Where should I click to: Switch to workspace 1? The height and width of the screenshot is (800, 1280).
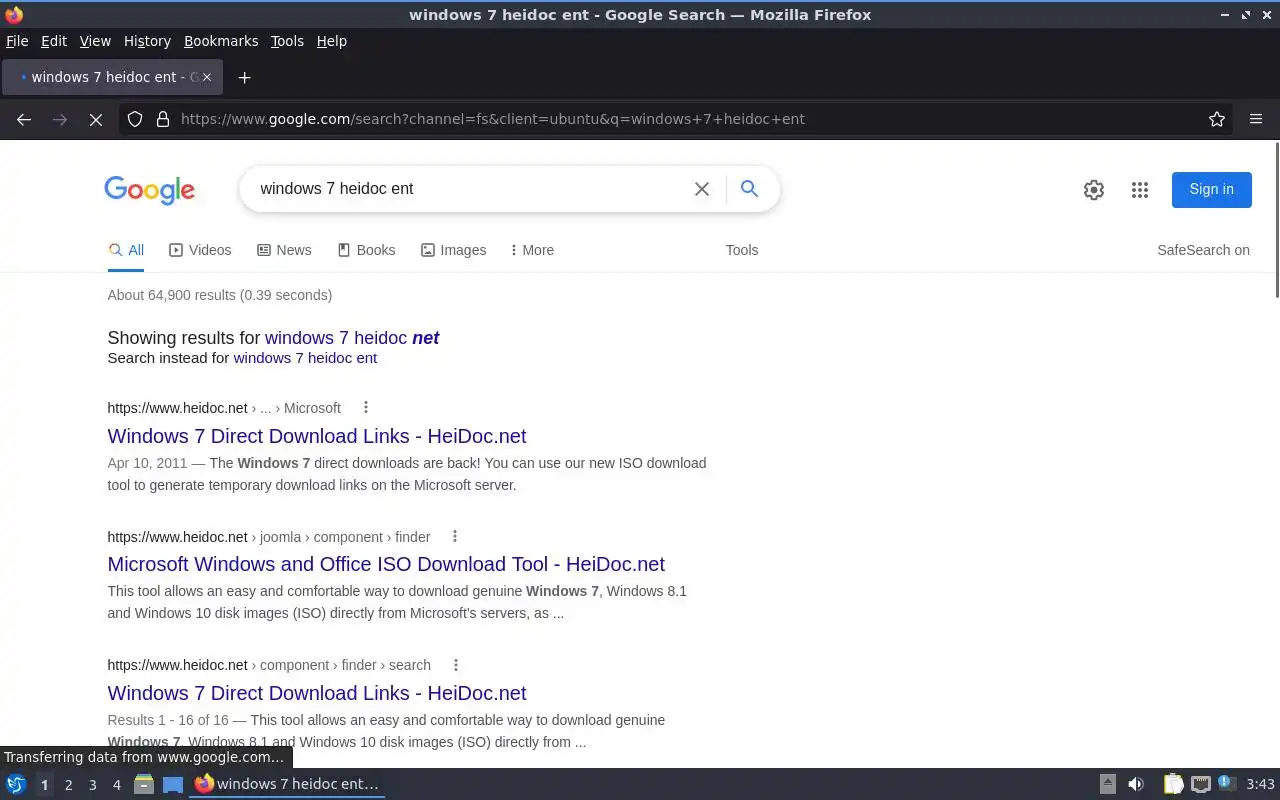click(44, 785)
